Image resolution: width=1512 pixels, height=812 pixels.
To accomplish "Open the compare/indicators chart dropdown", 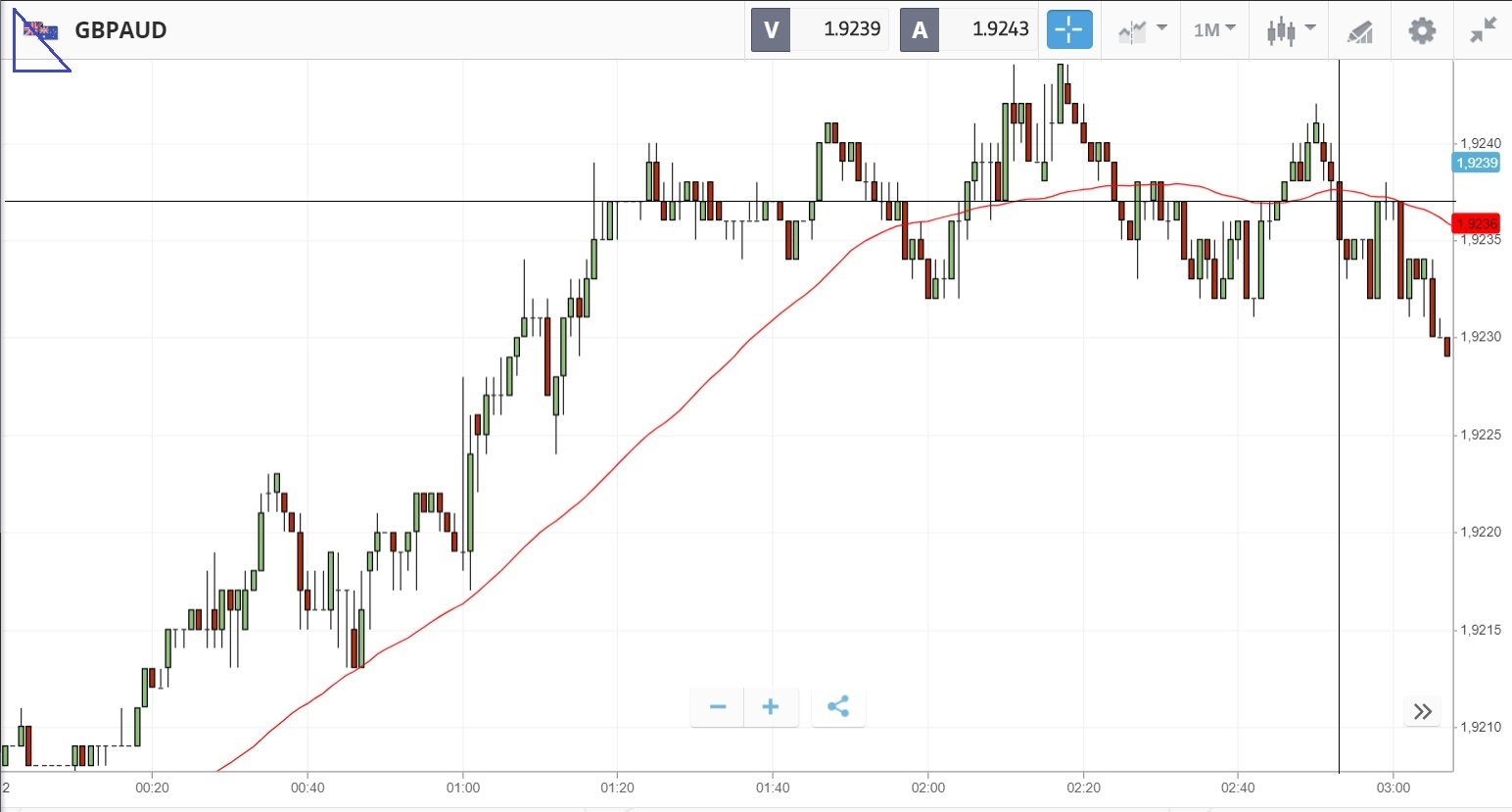I will 1142,30.
